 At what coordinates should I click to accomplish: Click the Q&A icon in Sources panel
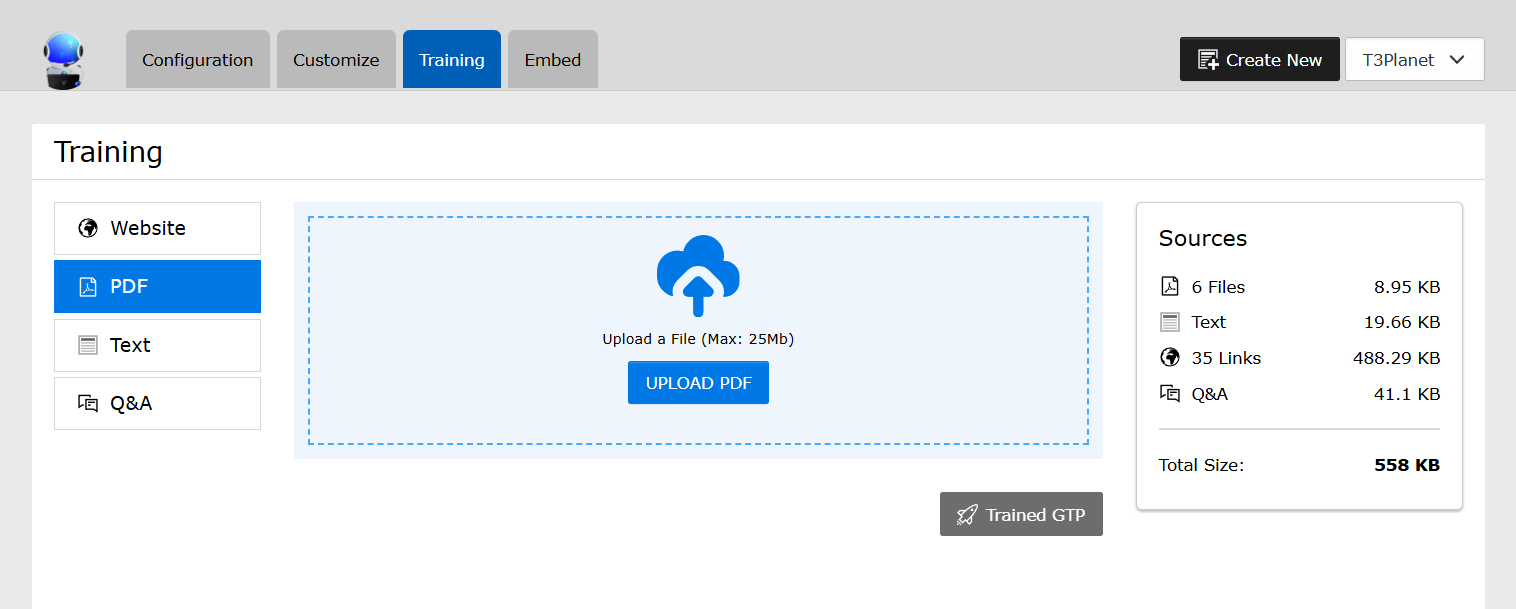click(1170, 393)
